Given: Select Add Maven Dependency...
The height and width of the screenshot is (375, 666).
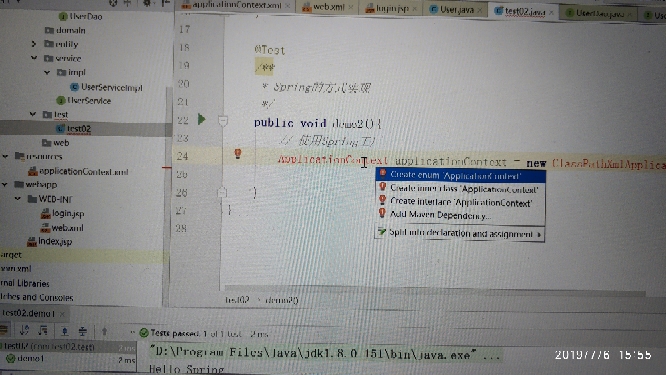Looking at the screenshot, I should point(460,215).
